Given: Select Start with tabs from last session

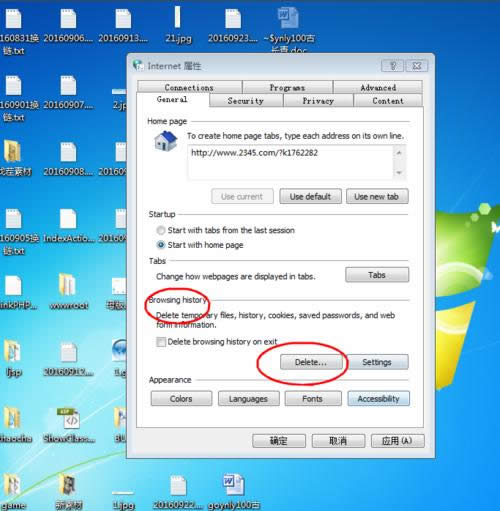Looking at the screenshot, I should point(161,230).
